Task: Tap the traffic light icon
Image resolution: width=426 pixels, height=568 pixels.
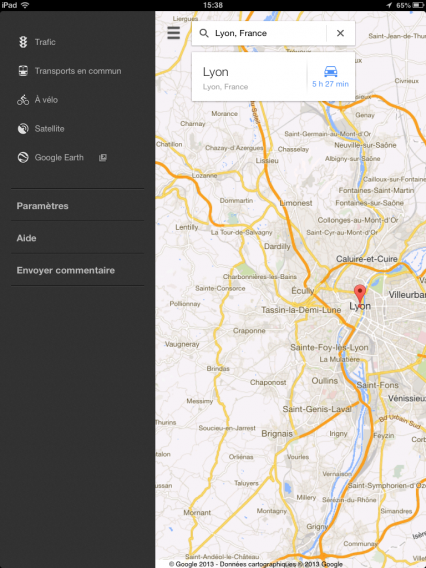Action: tap(23, 42)
